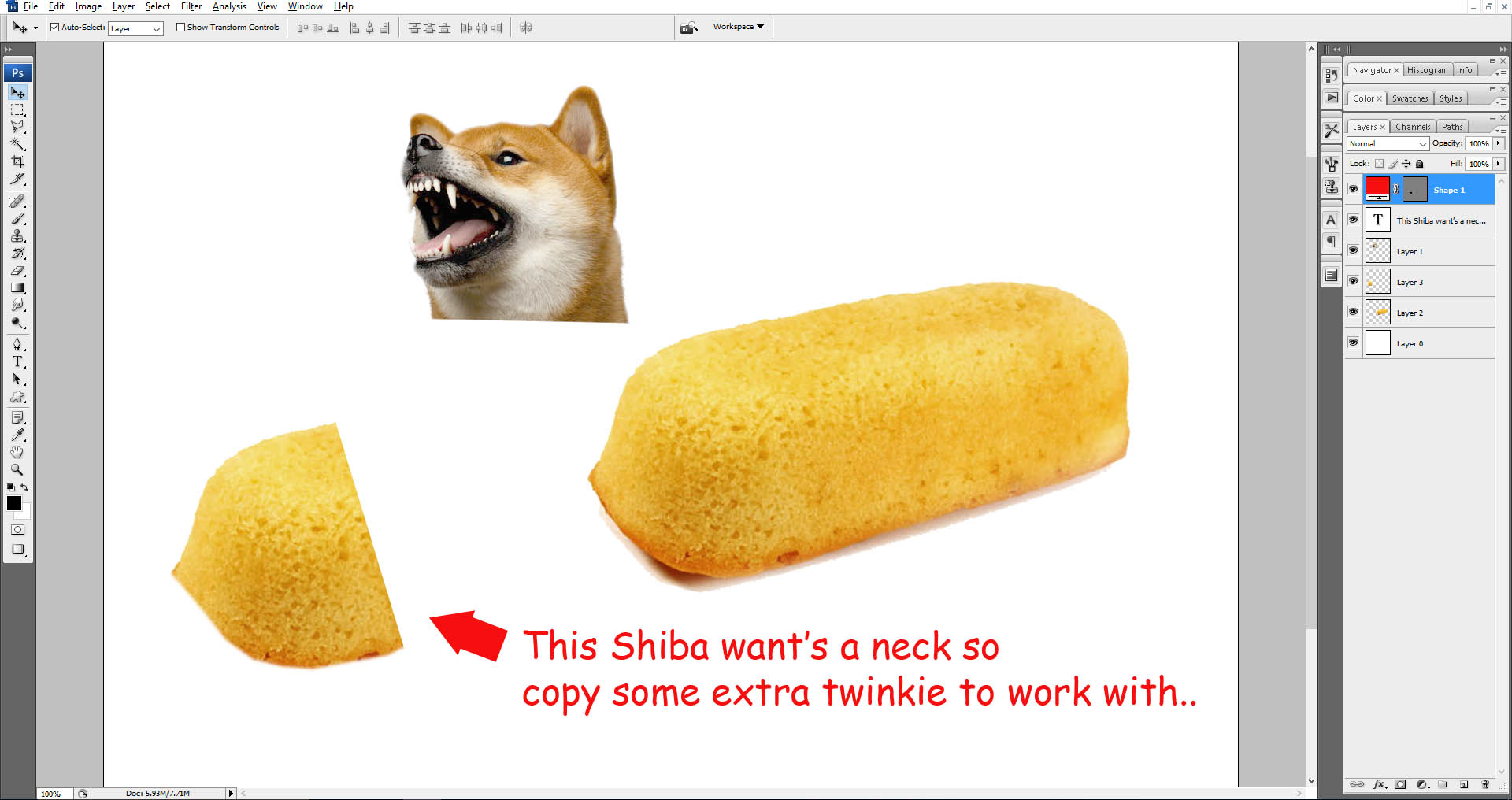Viewport: 1512px width, 800px height.
Task: Select the Healing Brush tool
Action: tap(17, 202)
